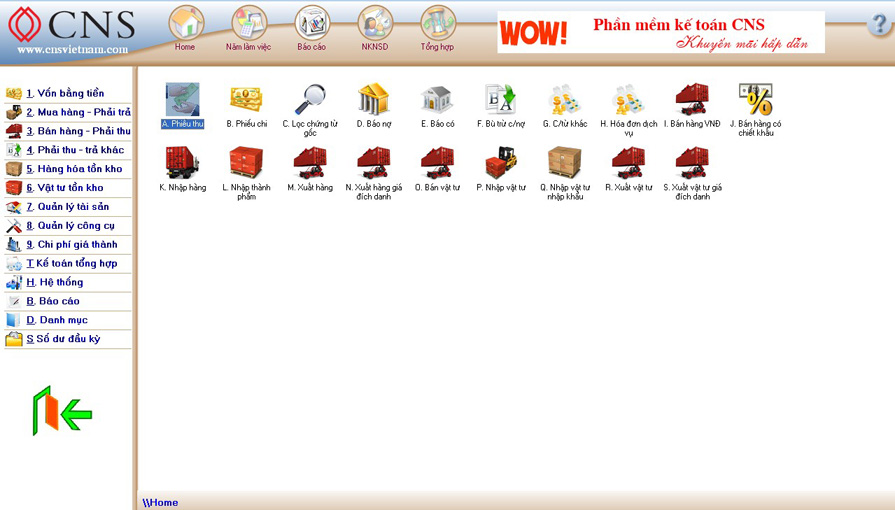The width and height of the screenshot is (895, 510).
Task: Select 2. Mua hàng - Phải trả
Action: coord(68,112)
